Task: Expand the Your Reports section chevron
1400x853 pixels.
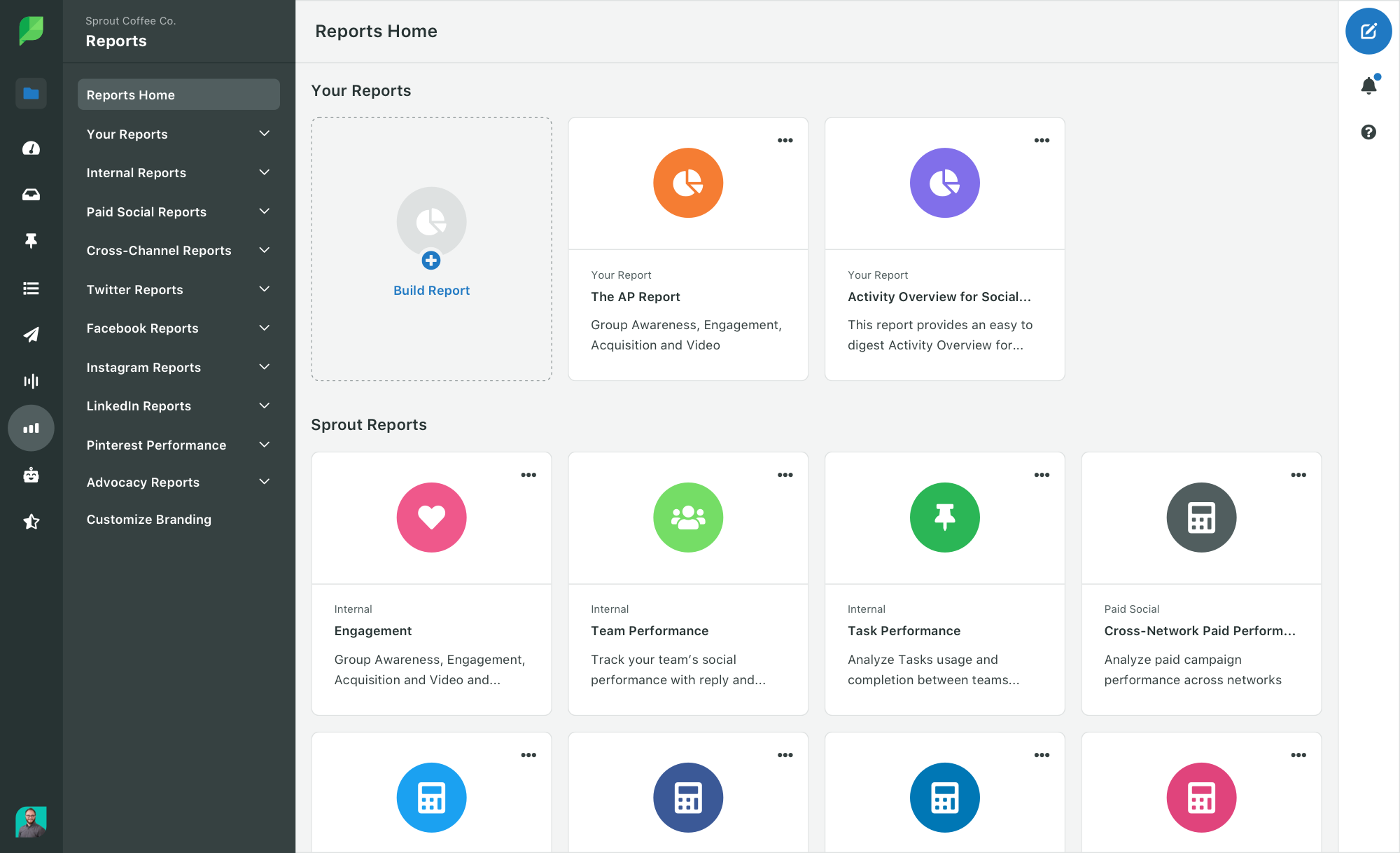Action: click(x=264, y=134)
